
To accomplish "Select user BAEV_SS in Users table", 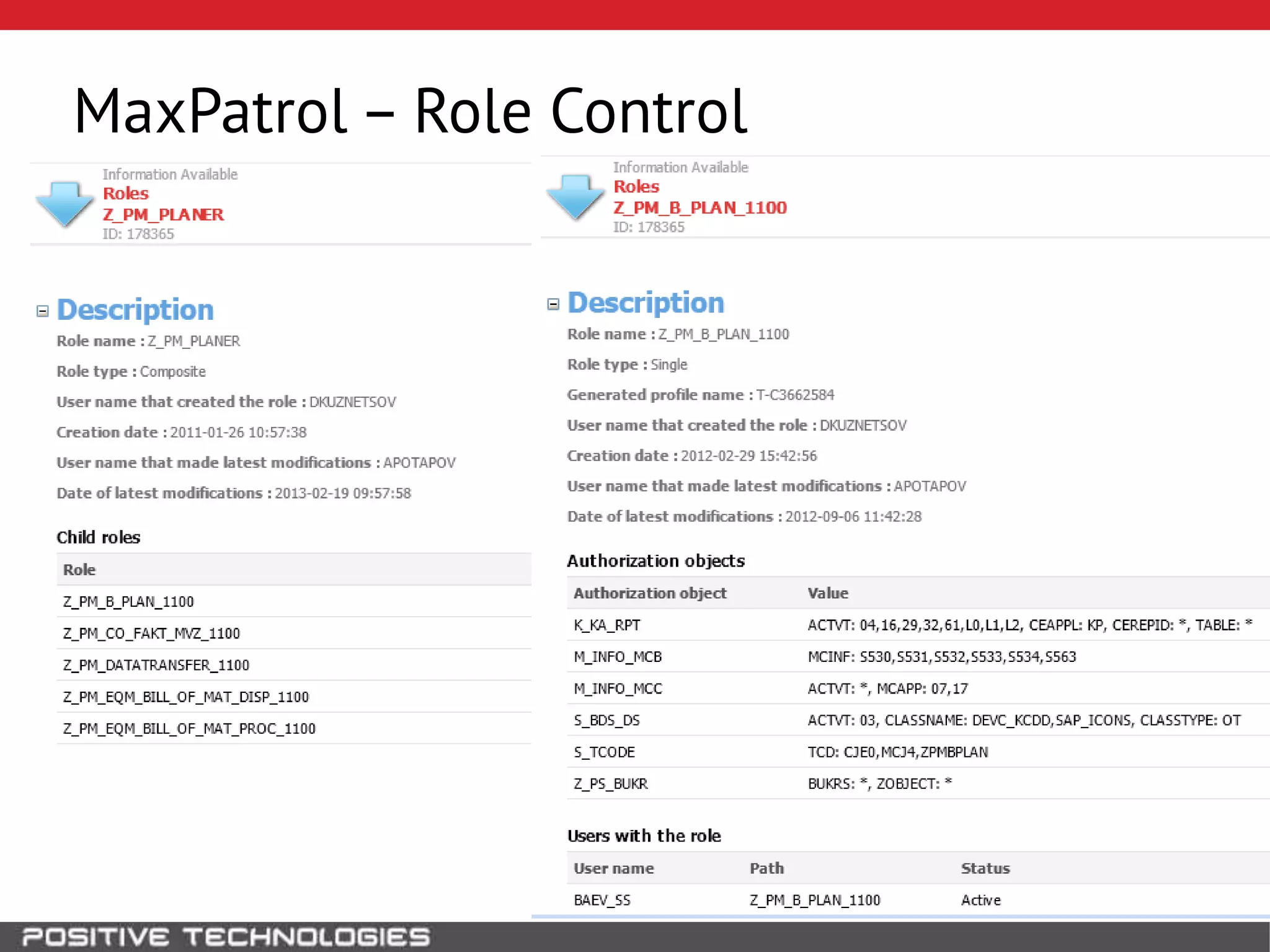I will [x=602, y=900].
